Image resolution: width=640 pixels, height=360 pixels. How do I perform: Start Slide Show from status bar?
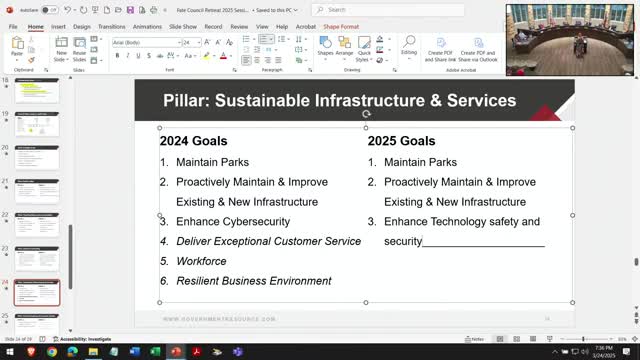point(550,339)
